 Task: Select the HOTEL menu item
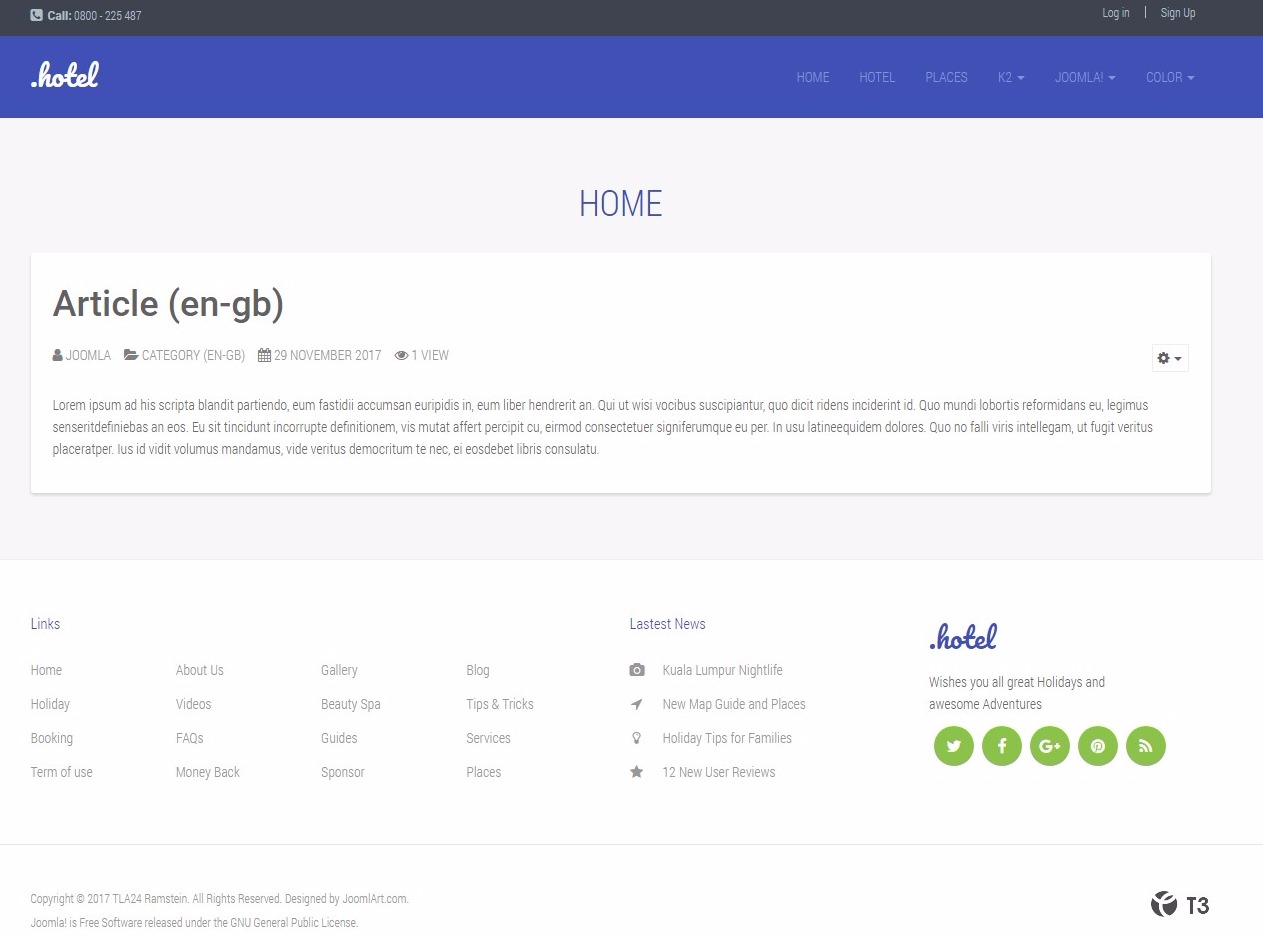(x=877, y=77)
